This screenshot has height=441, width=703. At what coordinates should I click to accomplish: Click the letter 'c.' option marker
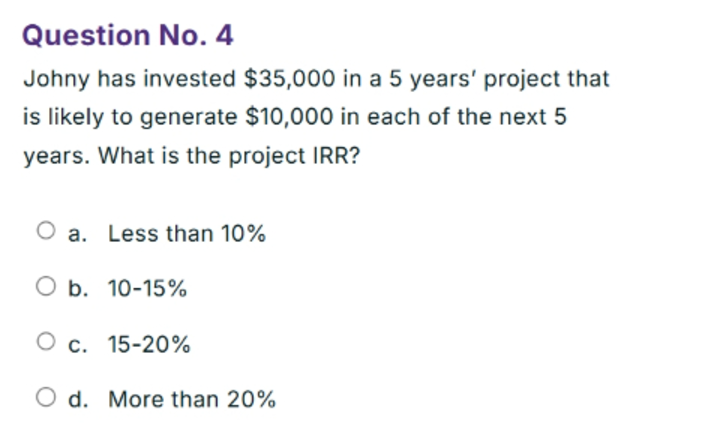tap(78, 346)
